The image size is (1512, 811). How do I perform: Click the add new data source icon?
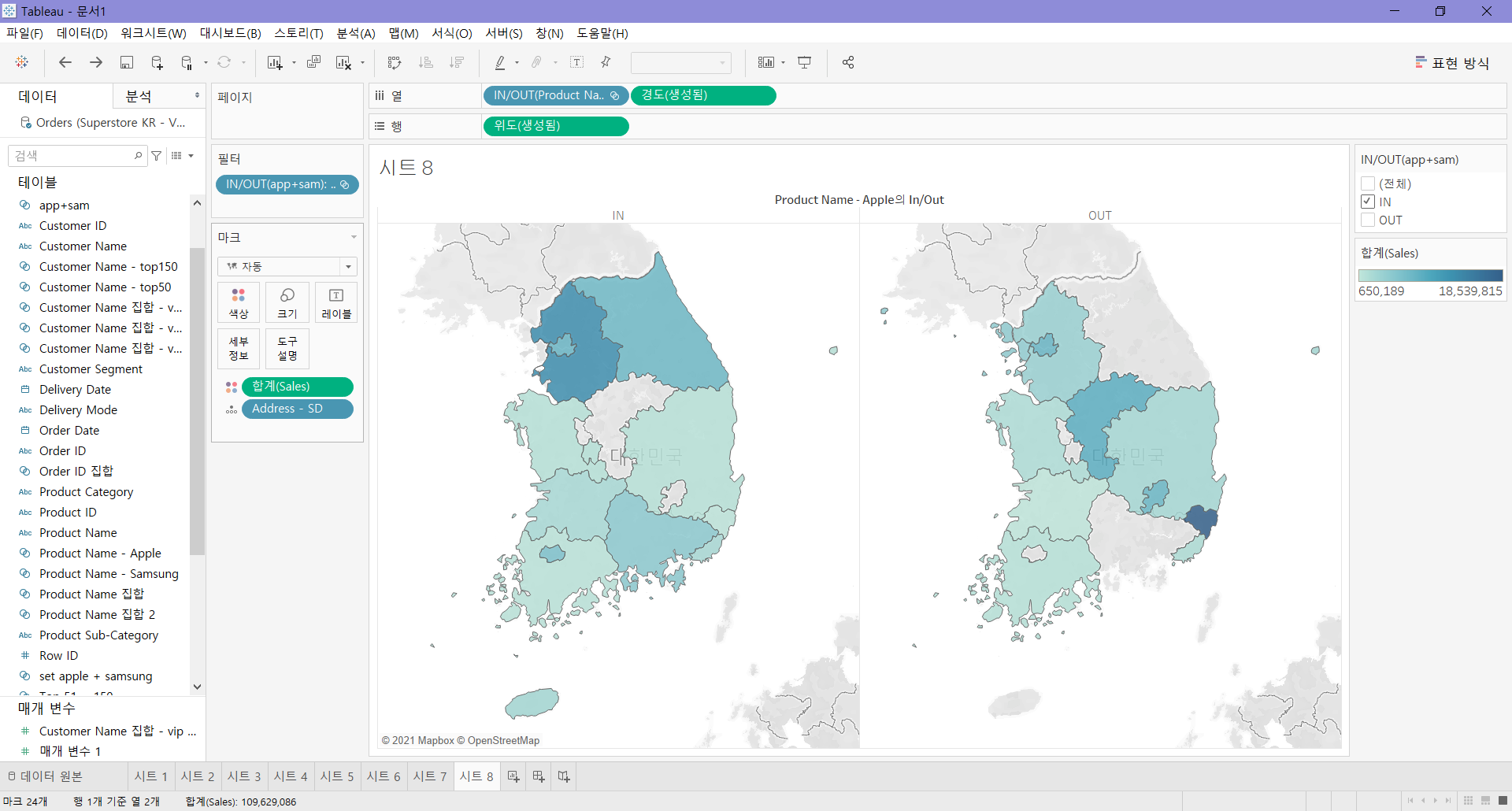coord(157,62)
